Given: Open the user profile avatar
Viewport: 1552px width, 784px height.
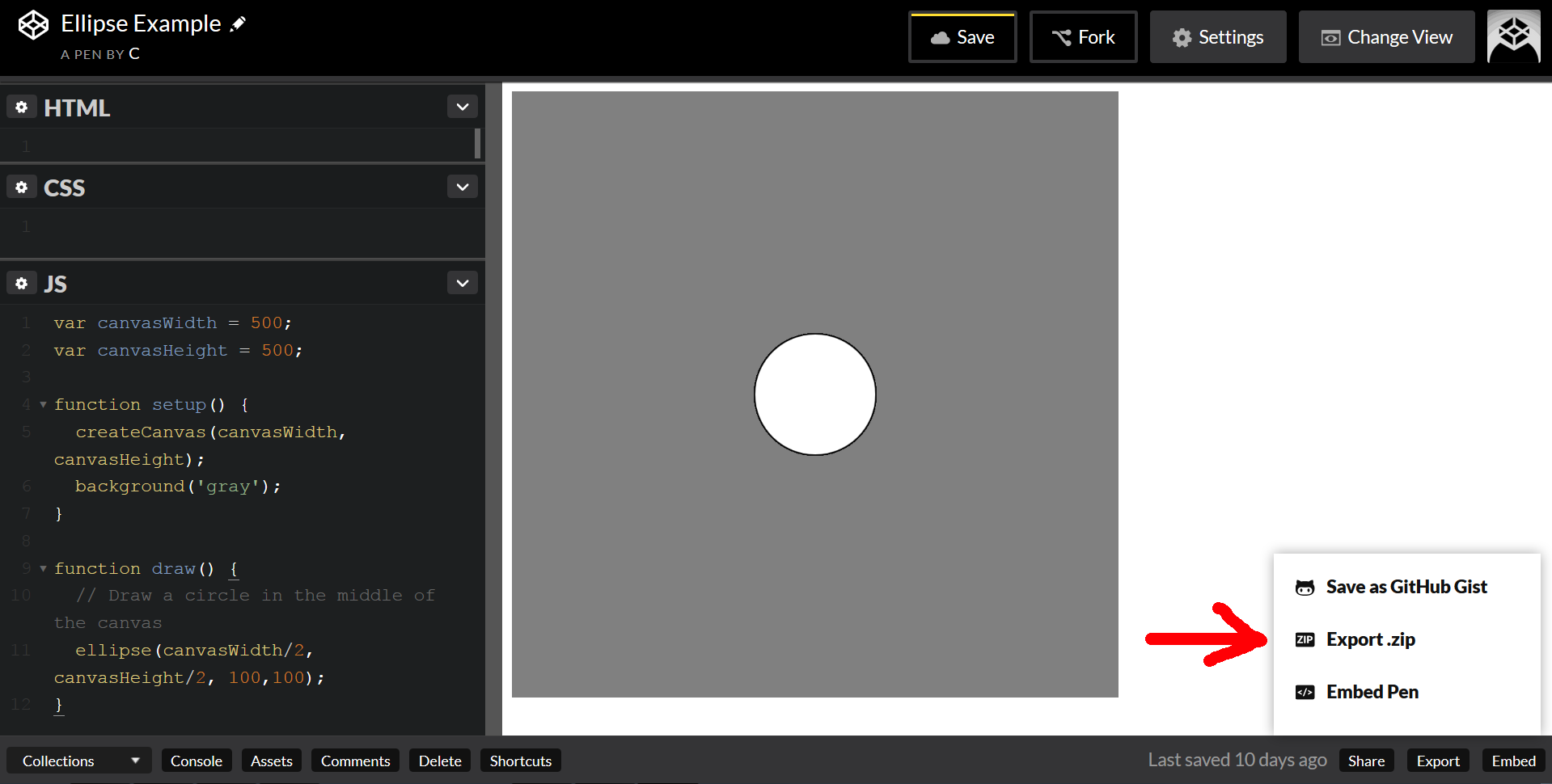Looking at the screenshot, I should click(x=1514, y=36).
